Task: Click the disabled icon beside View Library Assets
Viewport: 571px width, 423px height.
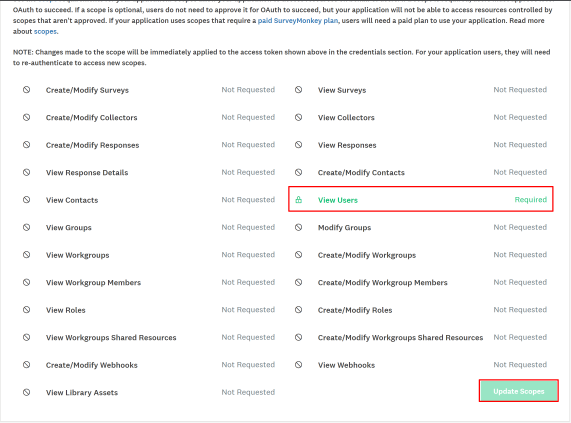Action: (x=27, y=392)
